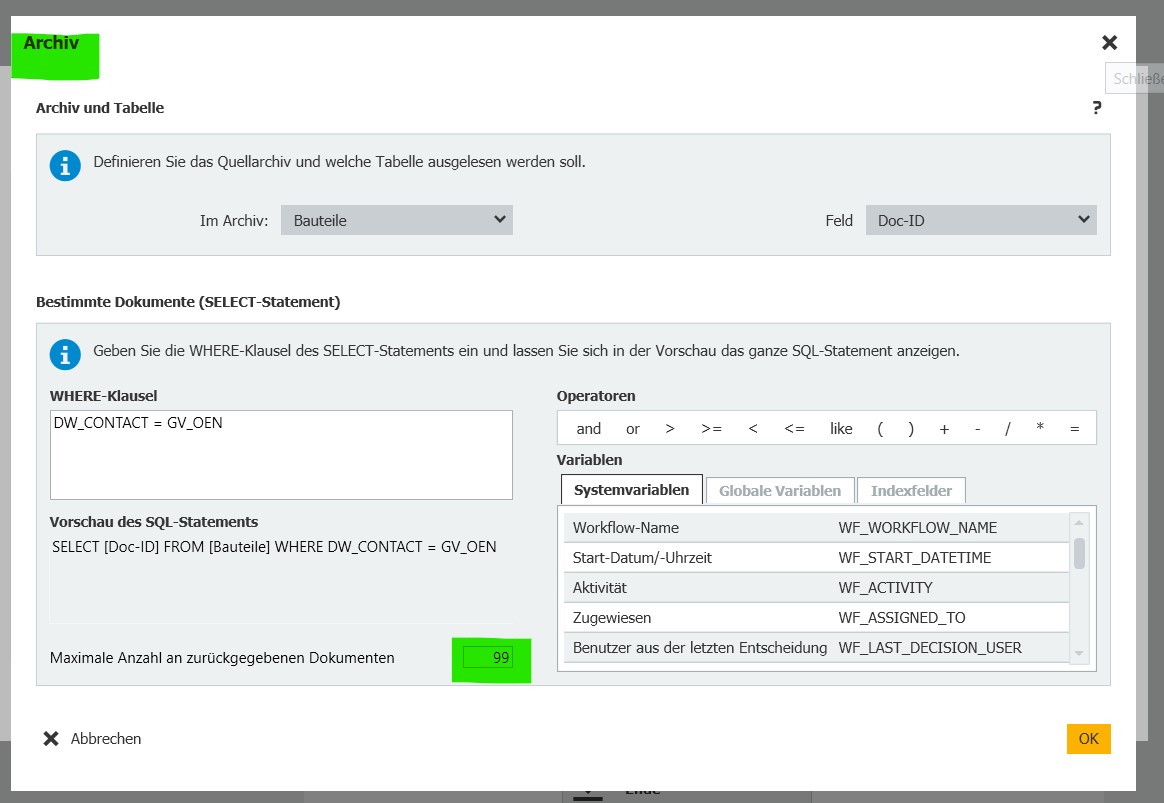Viewport: 1164px width, 803px height.
Task: Click info icon in SELECT-Statement section
Action: 65,354
